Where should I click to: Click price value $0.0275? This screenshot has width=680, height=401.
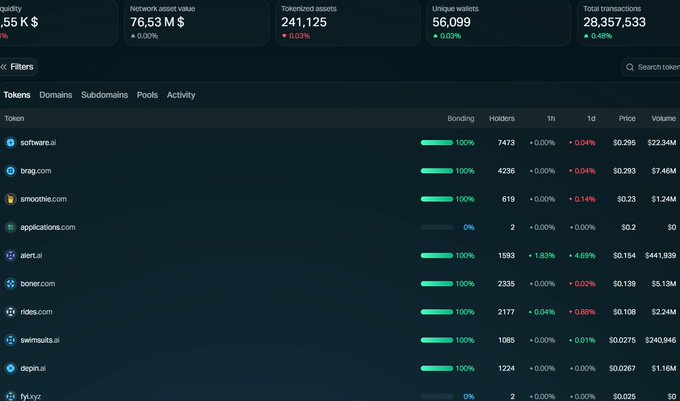tap(622, 340)
